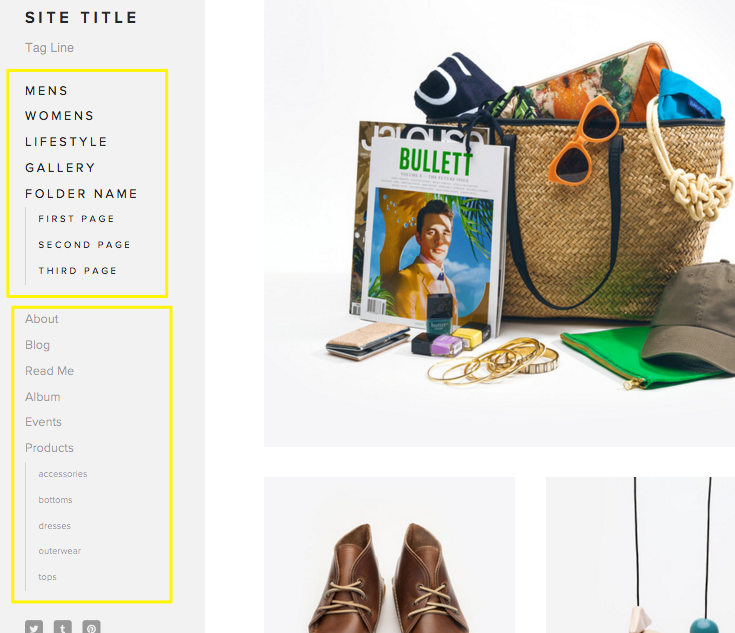Visit the Blog link
The height and width of the screenshot is (633, 735).
38,345
